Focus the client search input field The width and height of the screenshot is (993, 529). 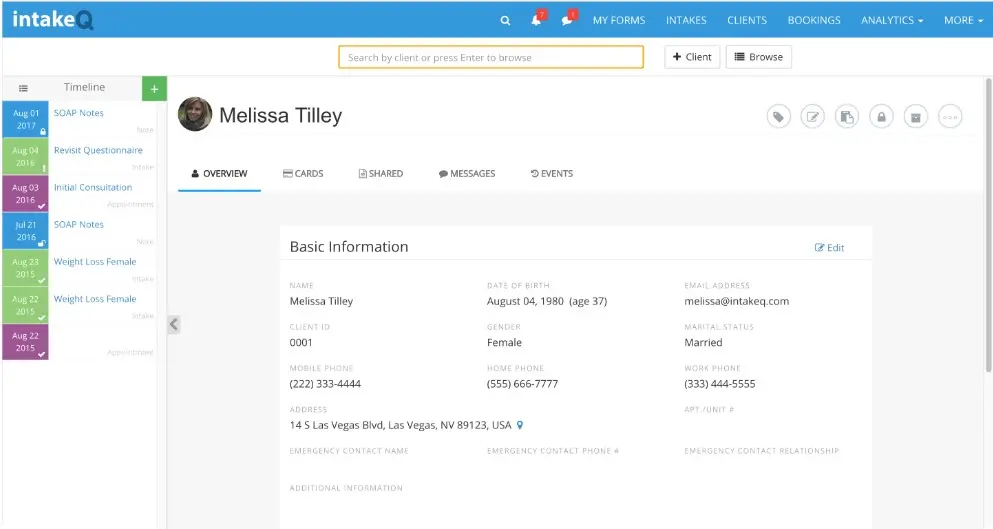(x=490, y=57)
